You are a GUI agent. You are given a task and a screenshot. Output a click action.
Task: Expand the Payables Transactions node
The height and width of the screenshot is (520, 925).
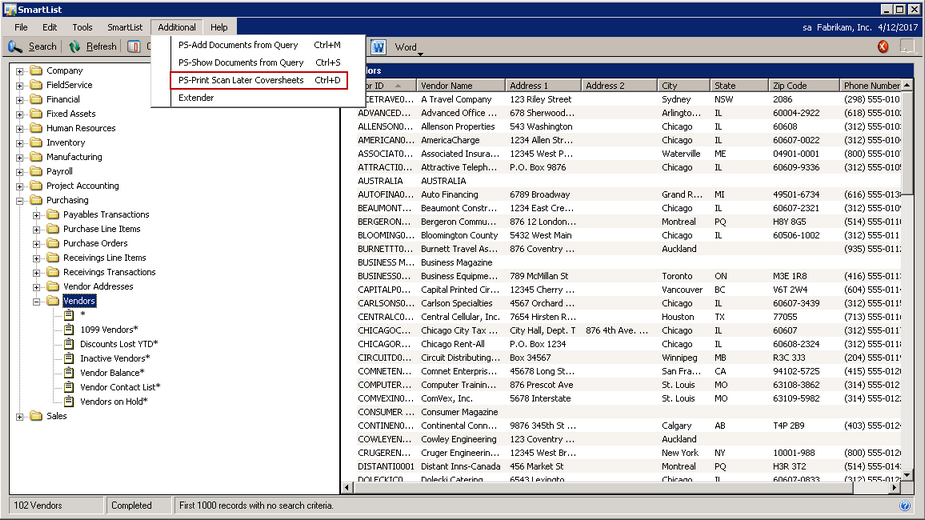37,215
